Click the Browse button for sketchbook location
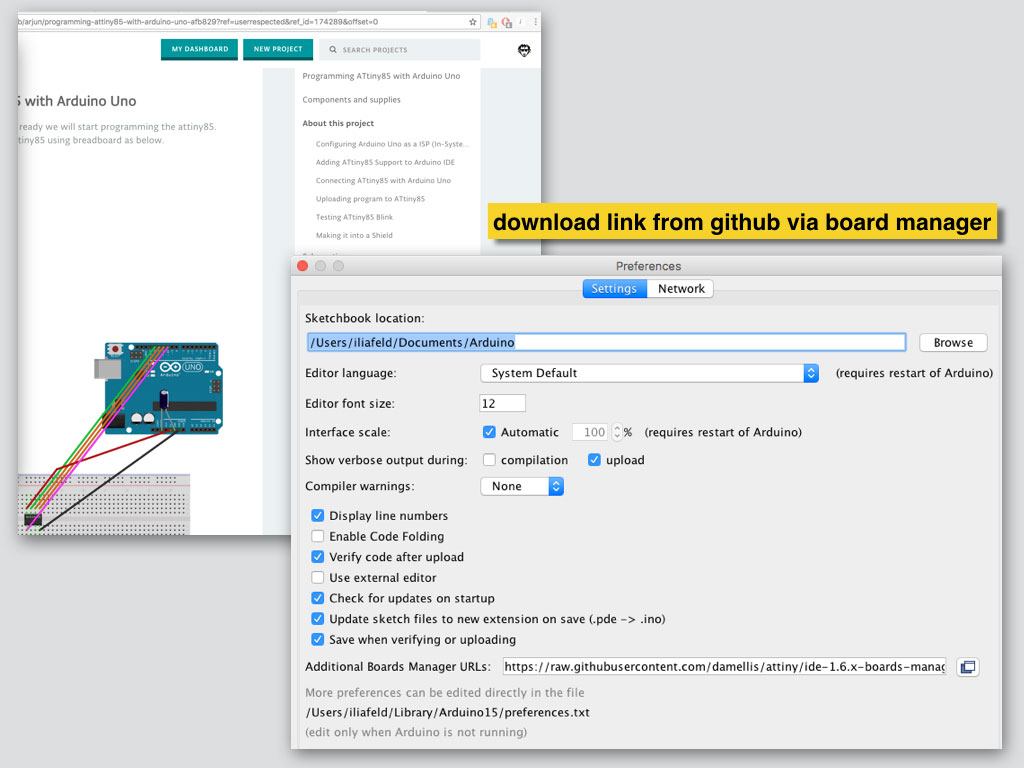1024x768 pixels. point(953,343)
